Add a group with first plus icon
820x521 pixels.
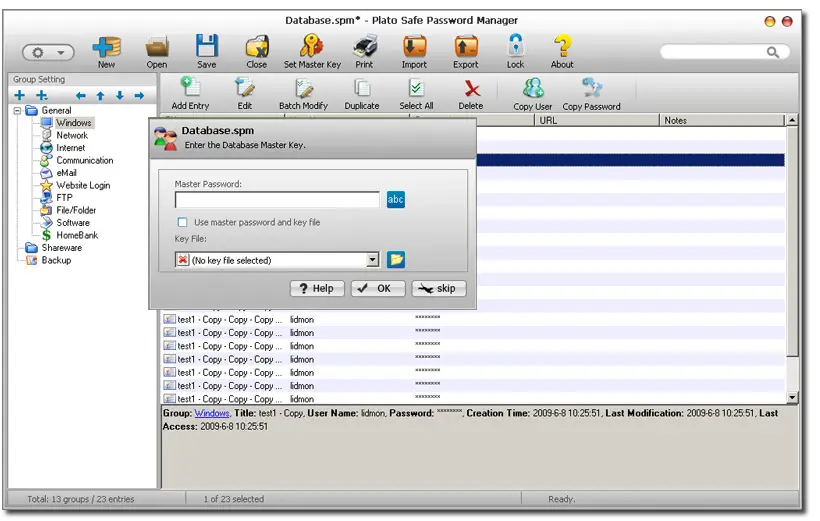click(x=20, y=95)
